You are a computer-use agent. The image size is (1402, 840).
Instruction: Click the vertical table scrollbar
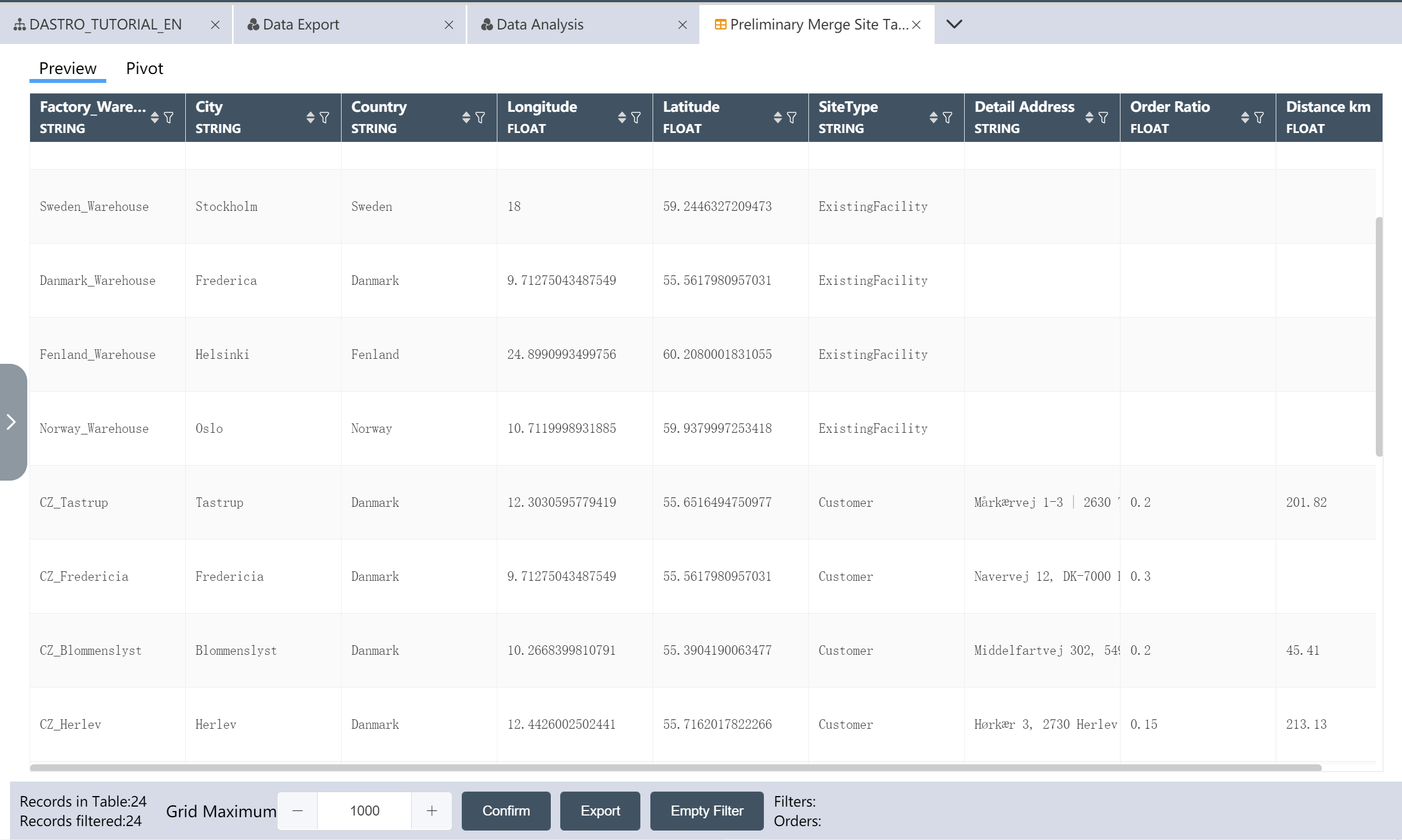pyautogui.click(x=1379, y=336)
